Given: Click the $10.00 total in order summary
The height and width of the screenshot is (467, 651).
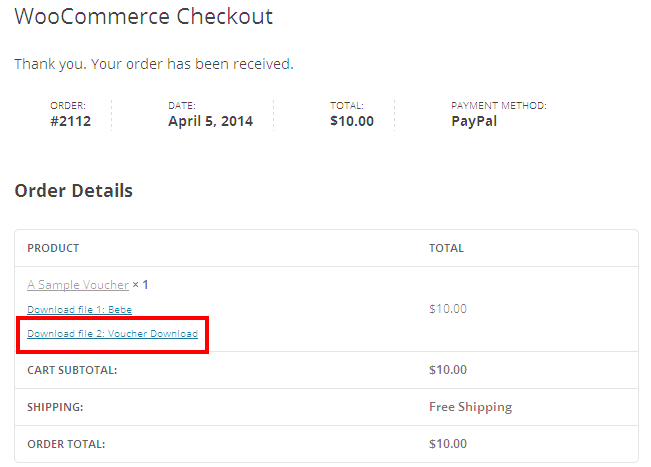Looking at the screenshot, I should [351, 121].
